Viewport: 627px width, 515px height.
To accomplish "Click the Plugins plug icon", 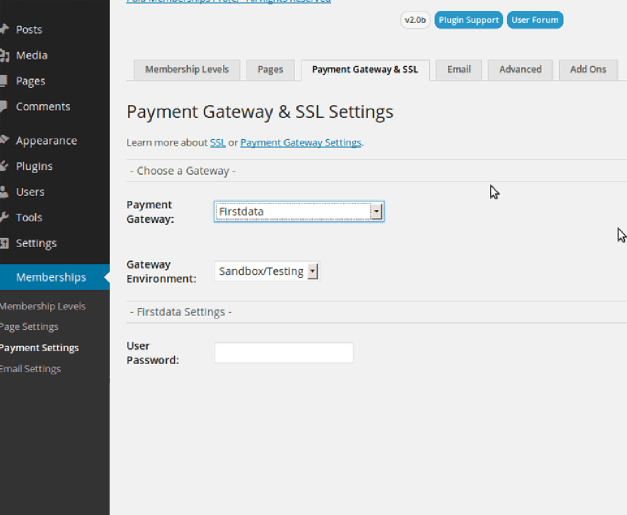I will pos(4,166).
